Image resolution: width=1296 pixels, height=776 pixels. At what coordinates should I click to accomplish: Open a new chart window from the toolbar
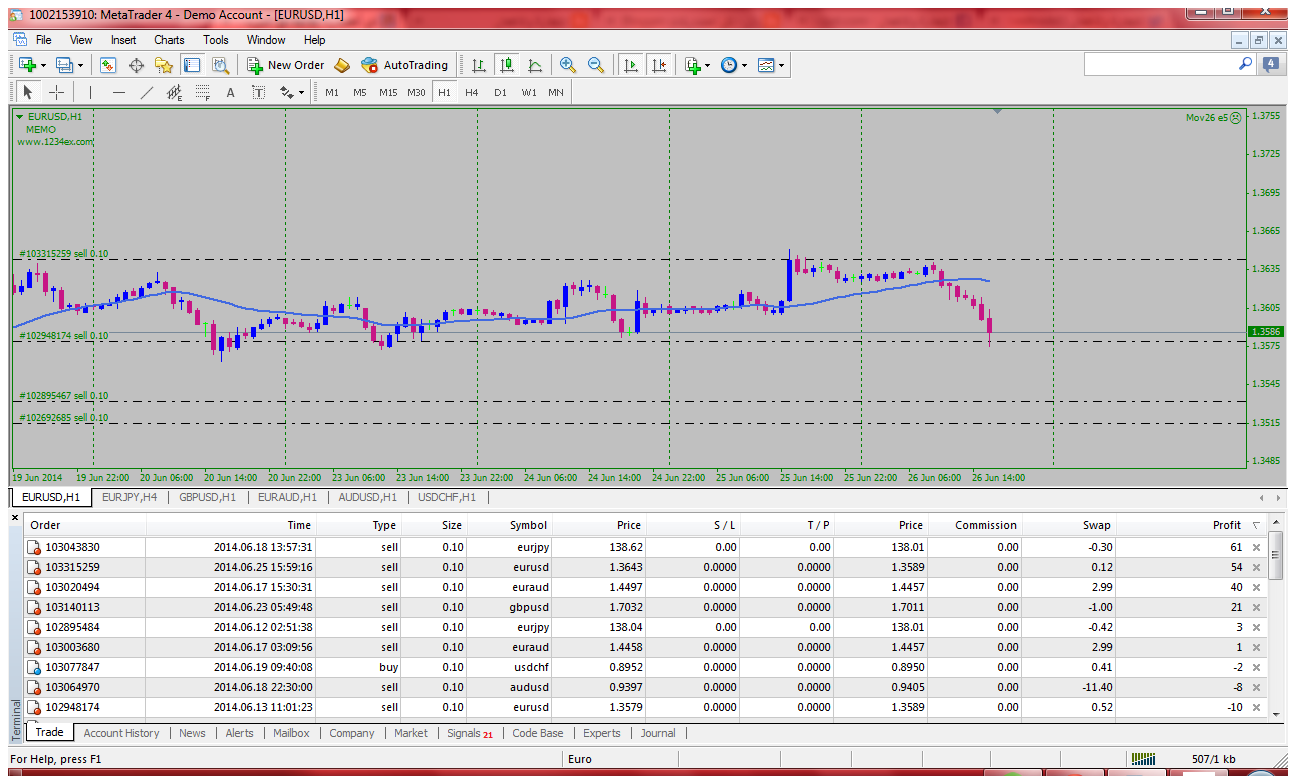pos(27,65)
